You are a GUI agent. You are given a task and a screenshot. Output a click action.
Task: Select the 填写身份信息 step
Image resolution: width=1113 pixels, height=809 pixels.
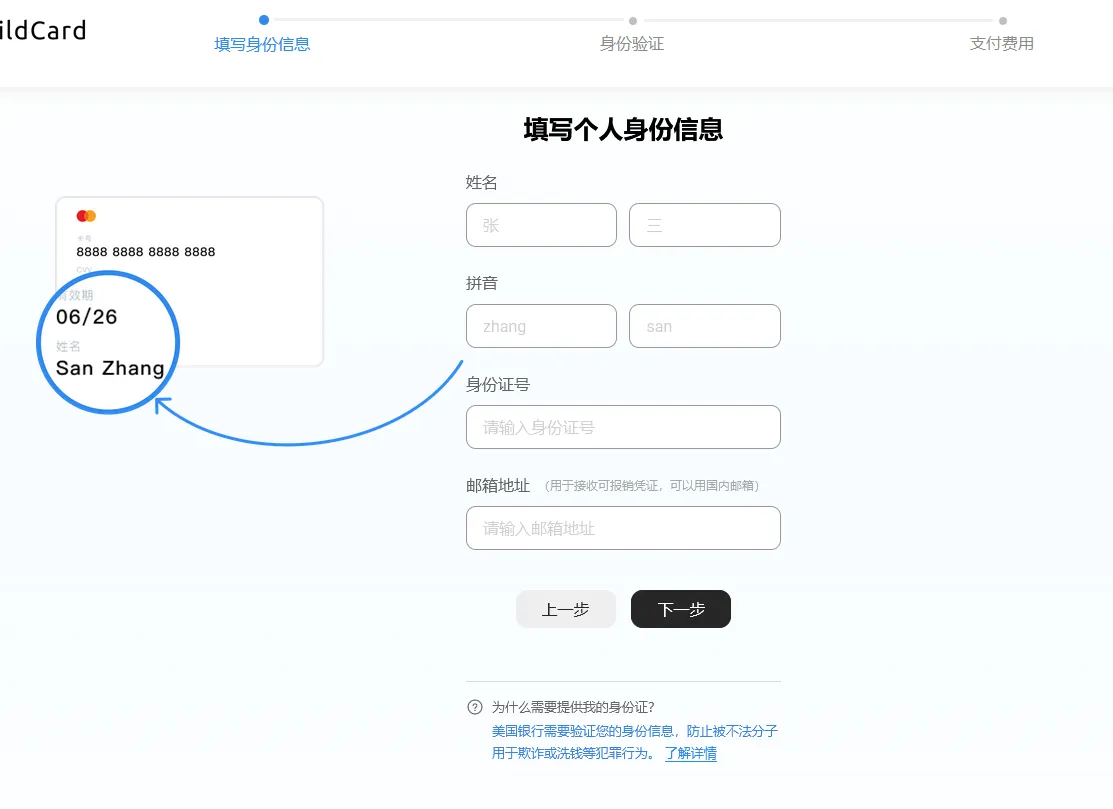[x=263, y=45]
